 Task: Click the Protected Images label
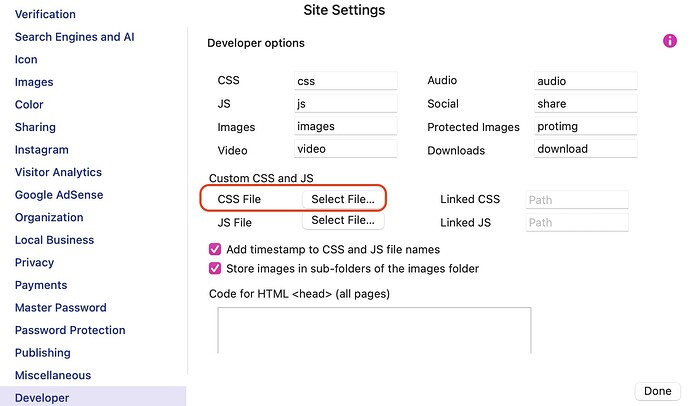pos(473,127)
